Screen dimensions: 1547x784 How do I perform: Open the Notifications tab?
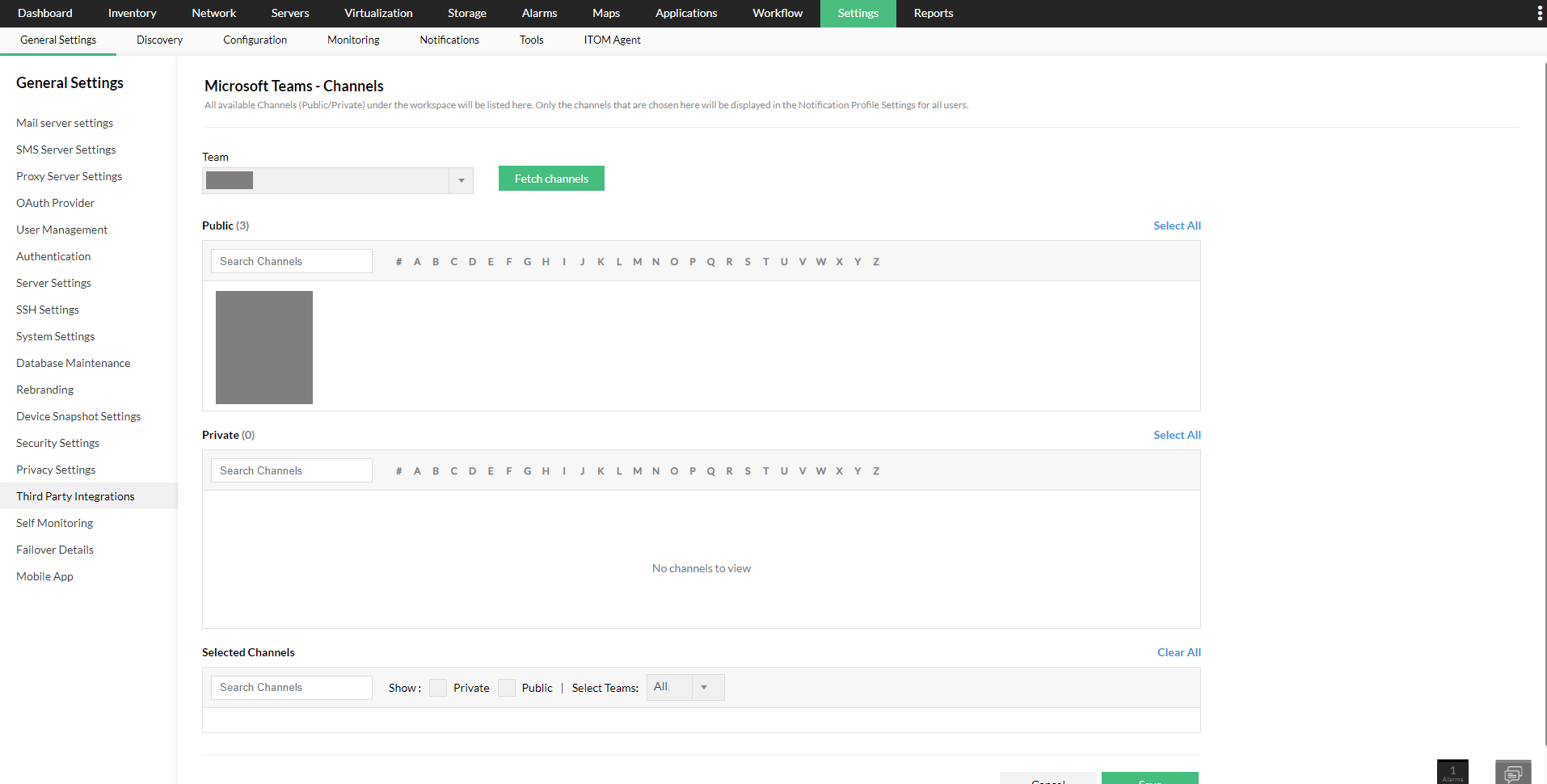click(449, 40)
